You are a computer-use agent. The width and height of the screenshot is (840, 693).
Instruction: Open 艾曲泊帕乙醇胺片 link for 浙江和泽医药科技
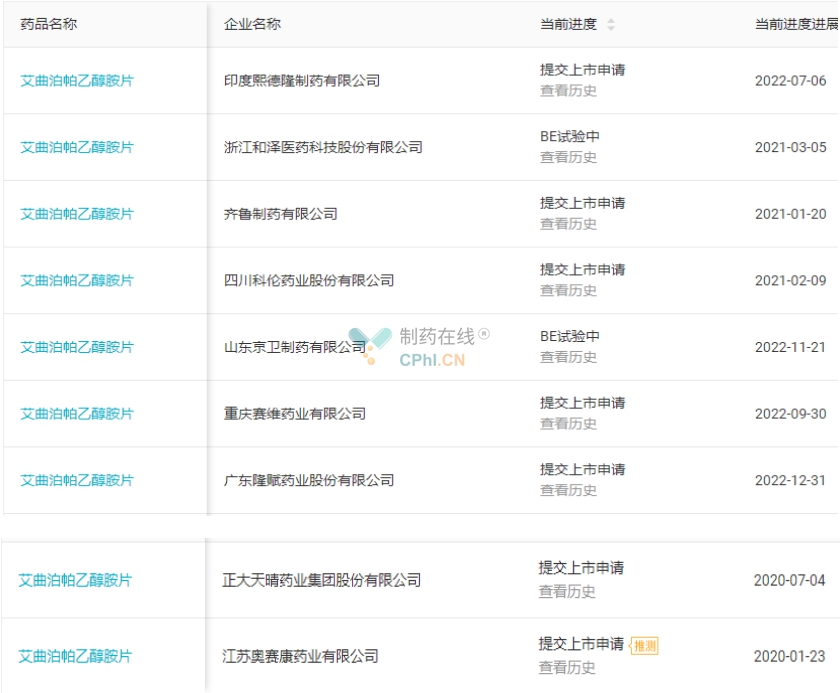pos(77,147)
